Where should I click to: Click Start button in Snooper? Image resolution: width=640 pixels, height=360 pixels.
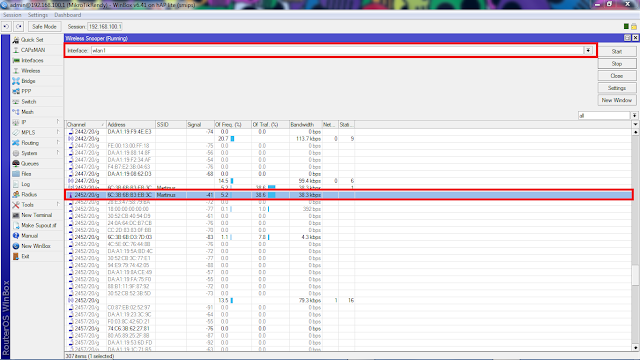[617, 51]
